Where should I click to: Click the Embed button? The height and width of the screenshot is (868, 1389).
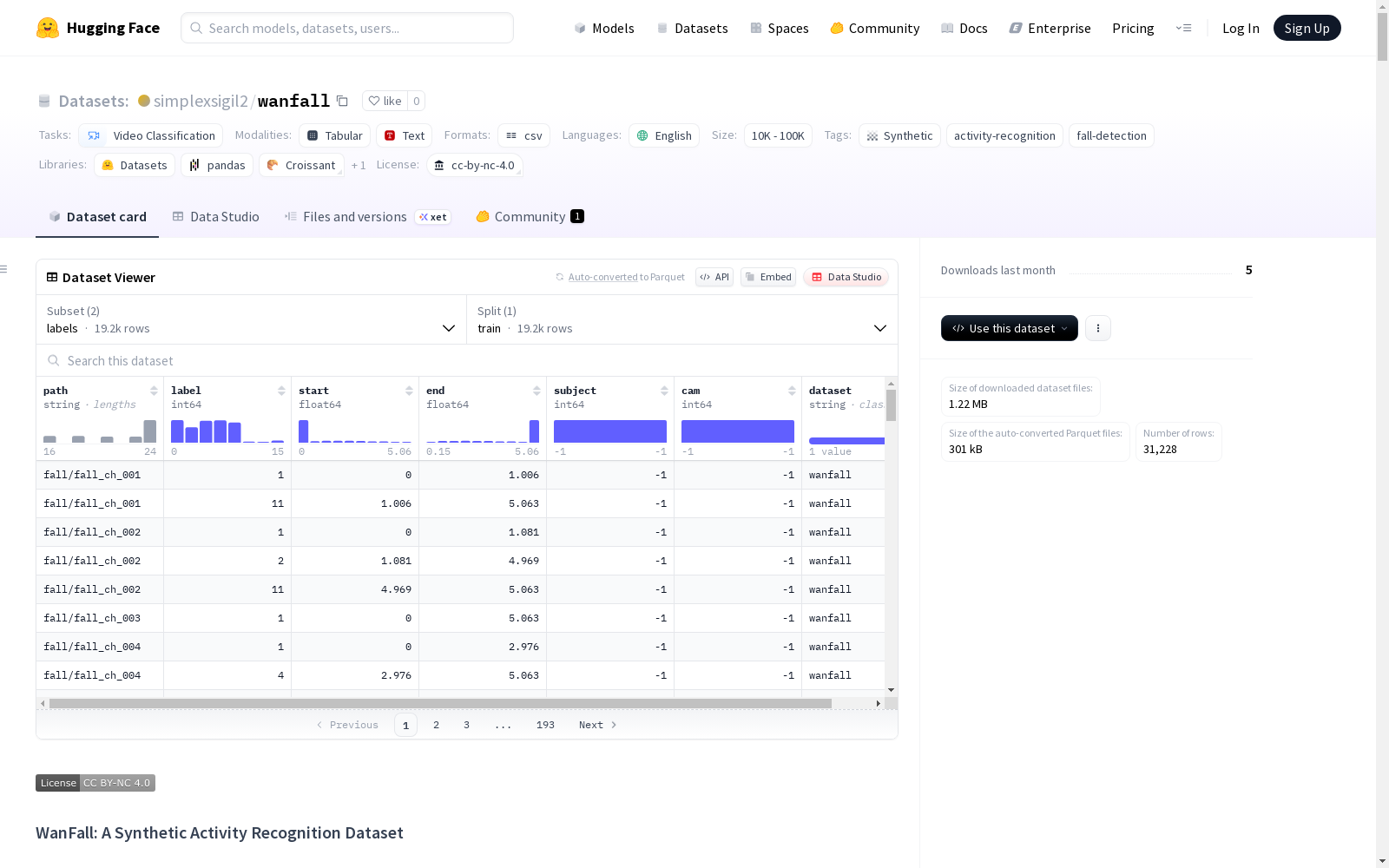point(768,277)
